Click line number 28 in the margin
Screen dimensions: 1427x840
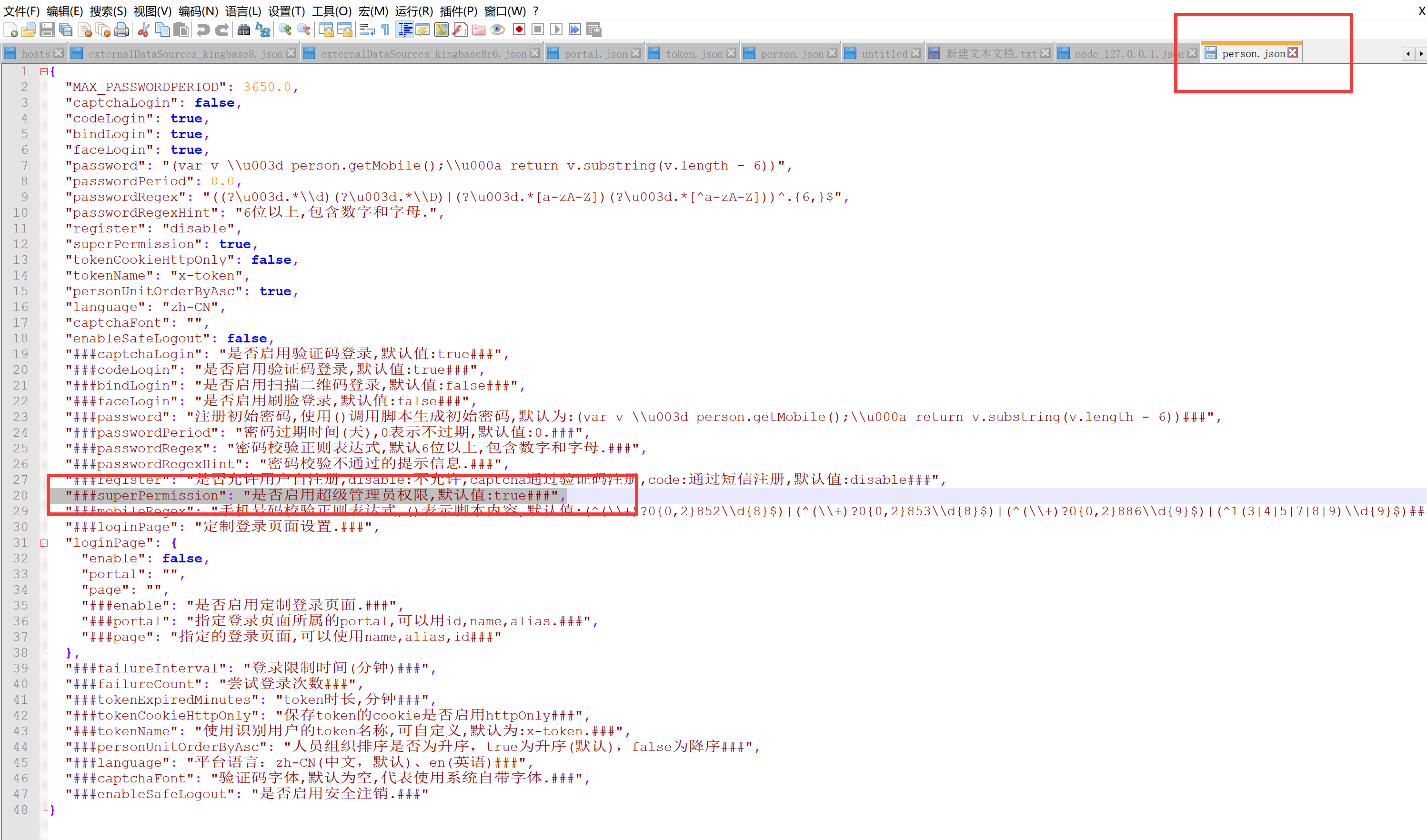[21, 495]
